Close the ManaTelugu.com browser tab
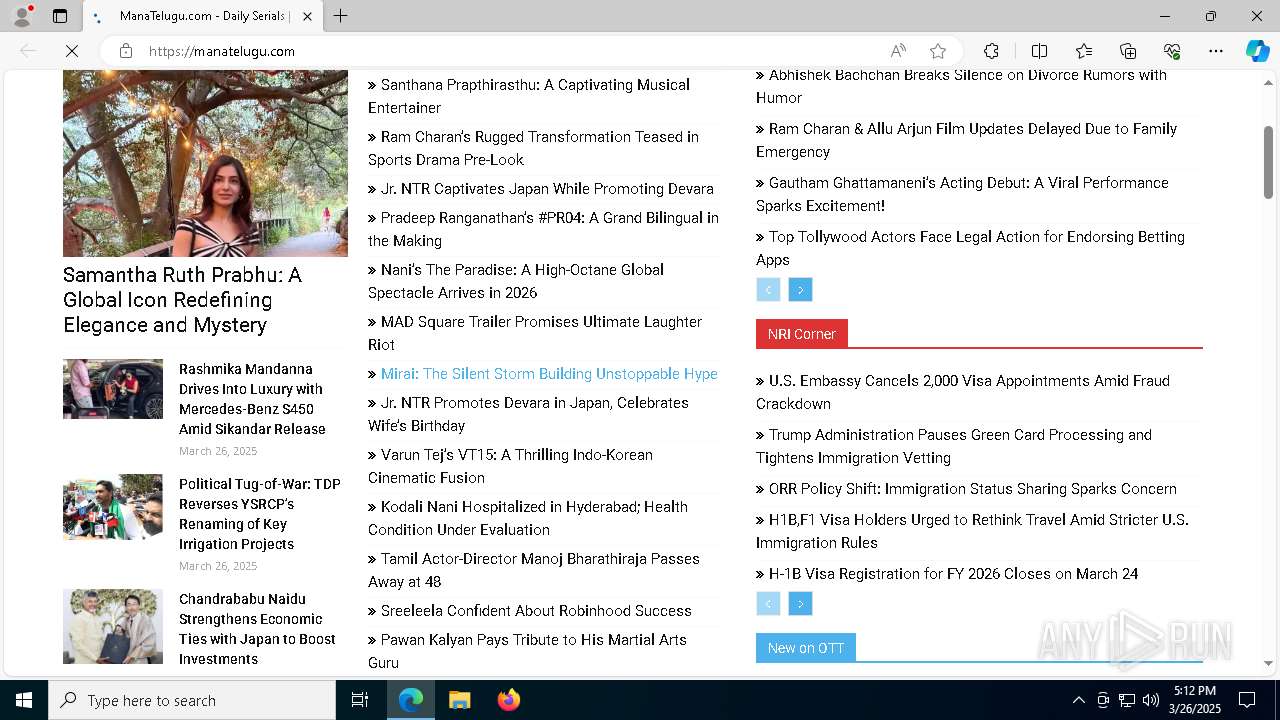1280x720 pixels. coord(307,16)
